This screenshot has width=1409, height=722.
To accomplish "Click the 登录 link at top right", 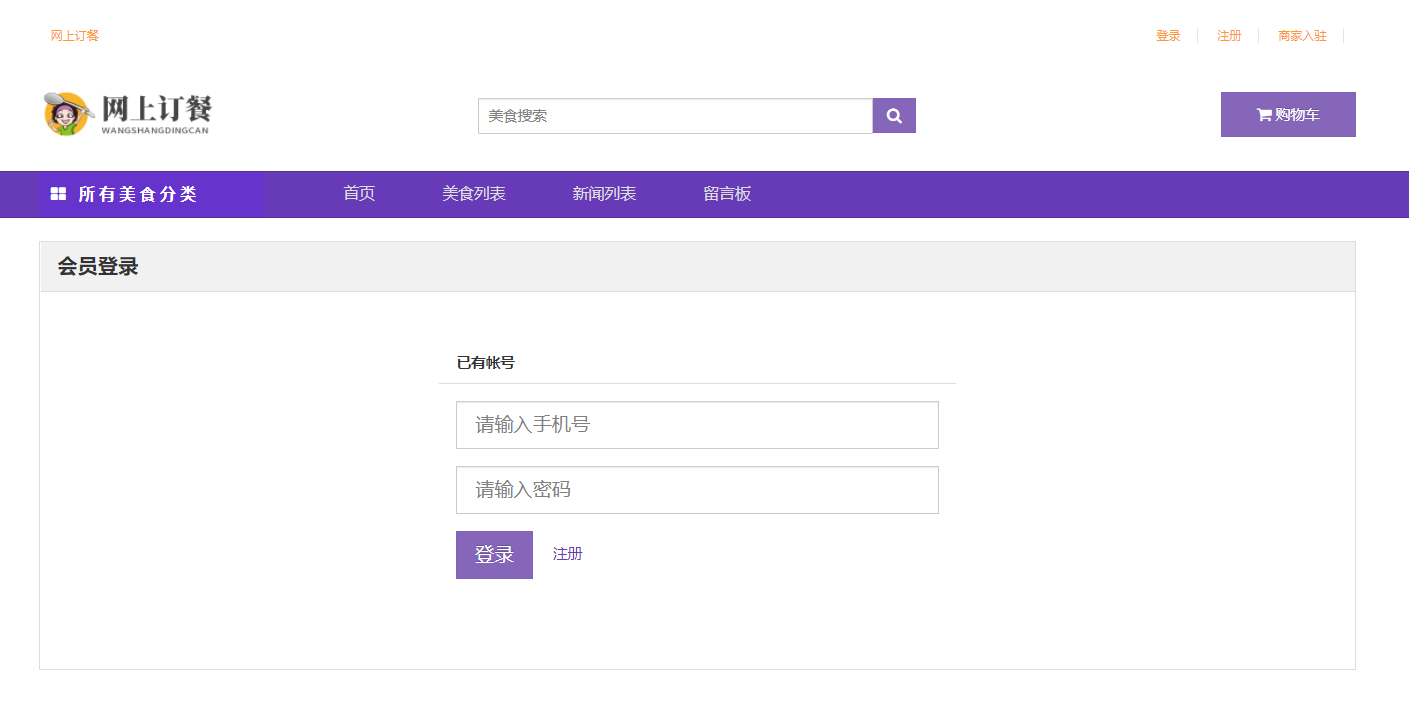I will (x=1167, y=35).
